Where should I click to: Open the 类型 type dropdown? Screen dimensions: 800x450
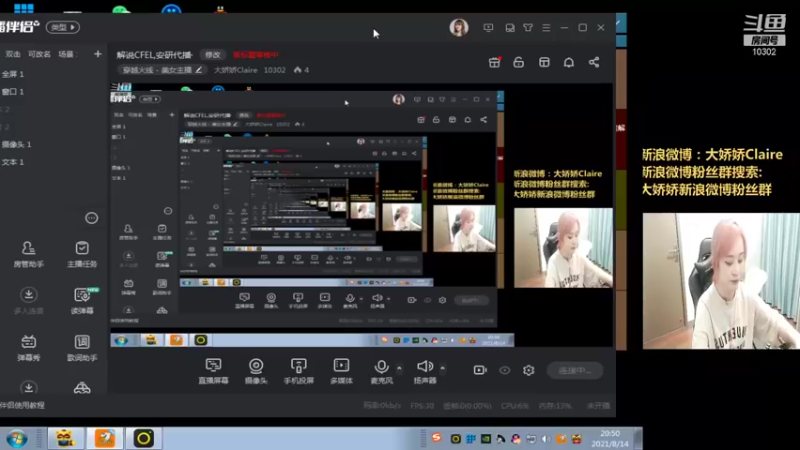click(x=63, y=27)
